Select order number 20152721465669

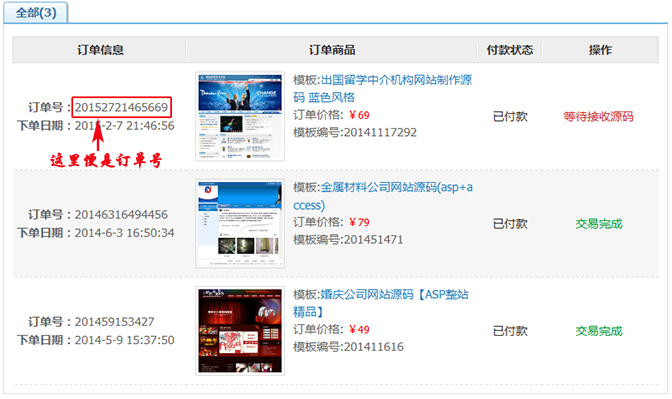click(121, 107)
